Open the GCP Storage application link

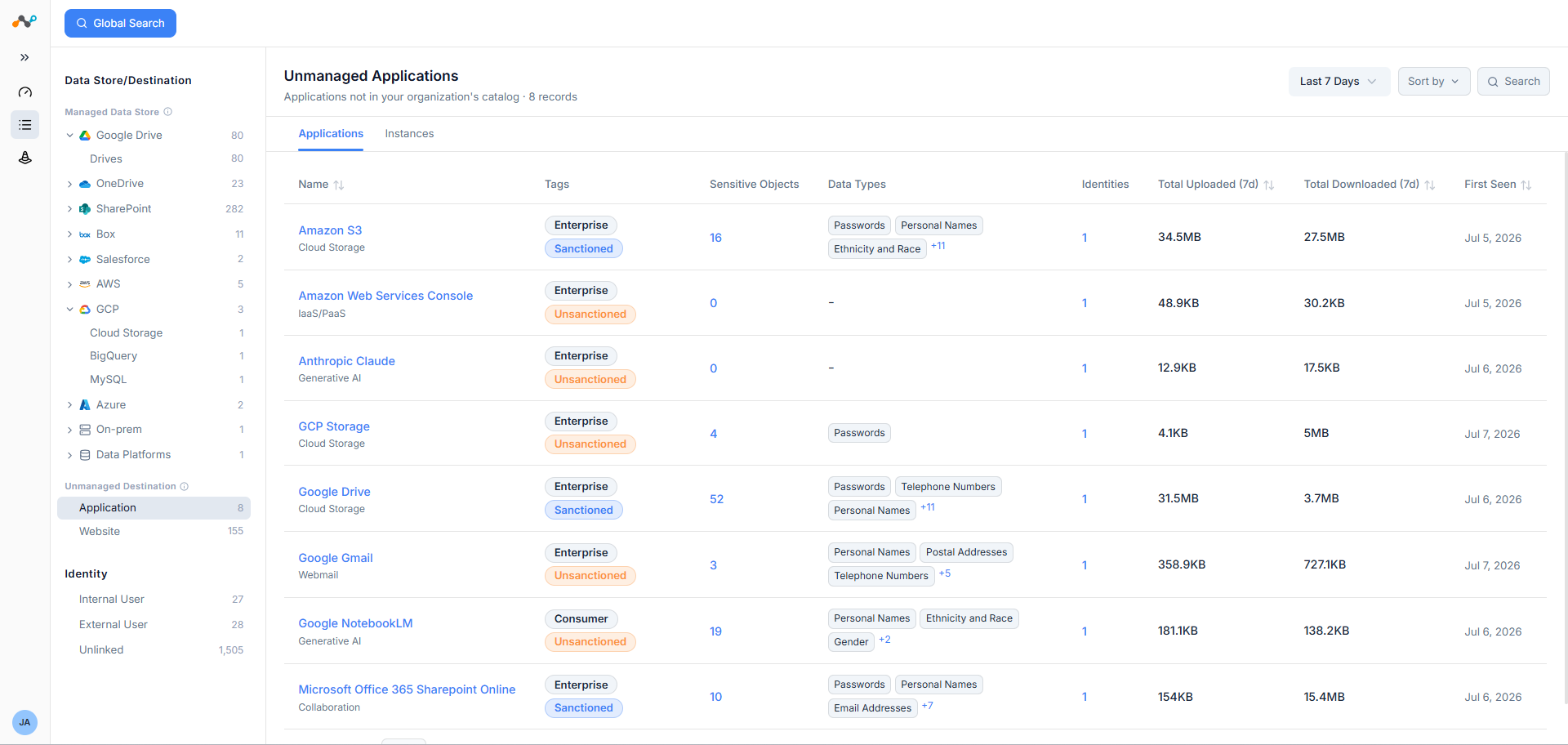coord(334,426)
